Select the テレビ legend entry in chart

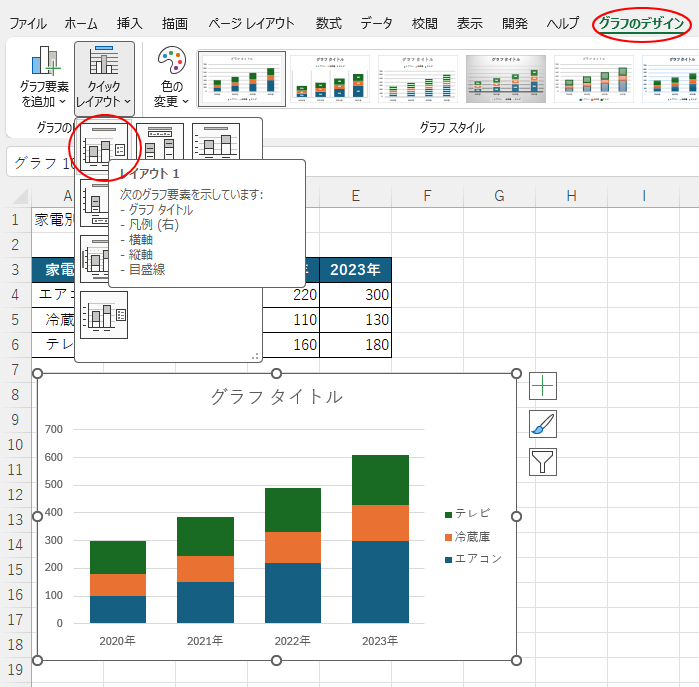pyautogui.click(x=472, y=513)
